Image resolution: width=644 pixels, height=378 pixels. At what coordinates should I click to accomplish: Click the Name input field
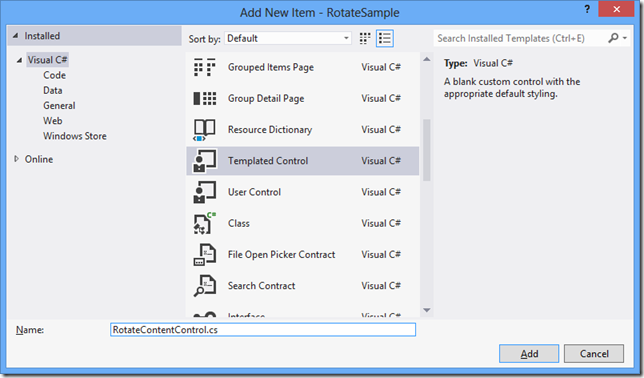[263, 330]
